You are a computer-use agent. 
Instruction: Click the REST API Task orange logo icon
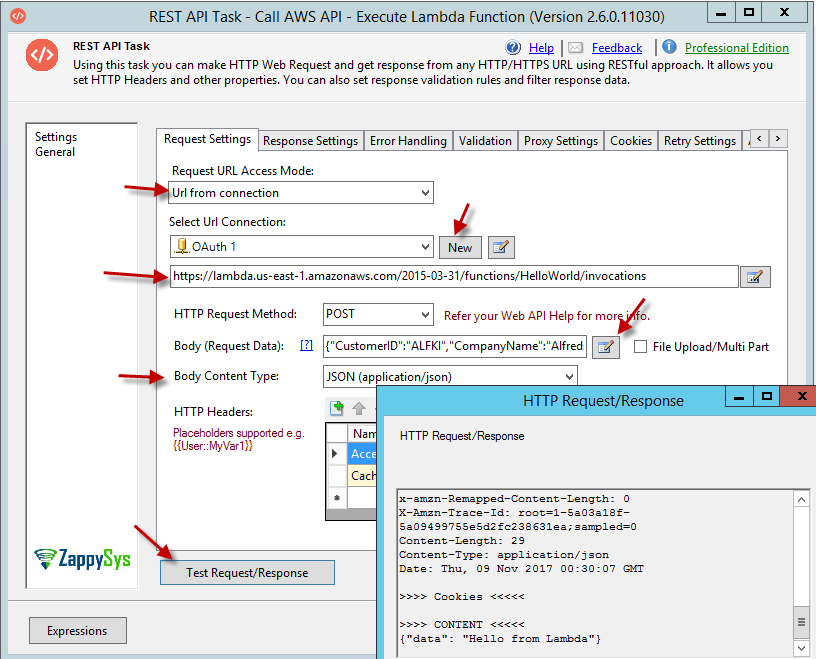click(x=42, y=55)
